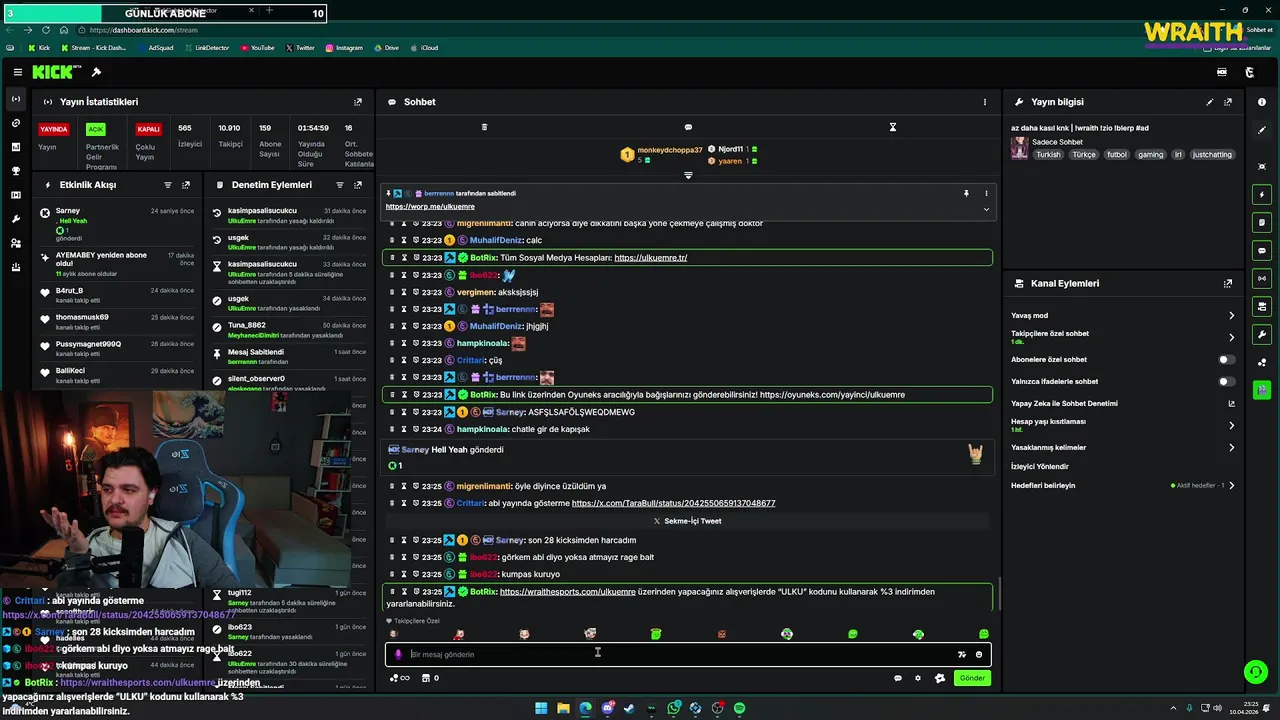This screenshot has width=1280, height=720.
Task: Click the info icon in right sidebar
Action: tap(1262, 102)
